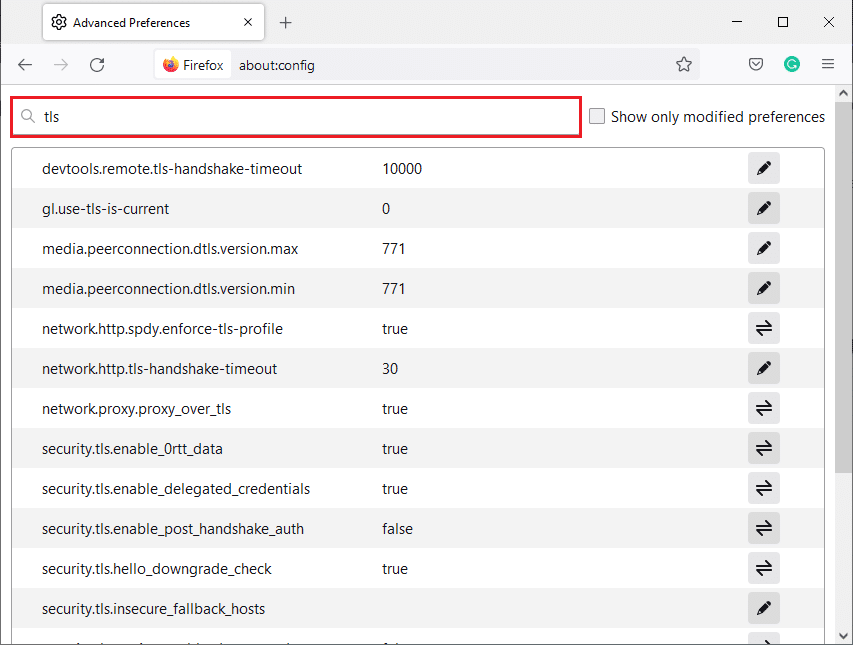Maximize the Firefox window
853x645 pixels.
[x=782, y=22]
